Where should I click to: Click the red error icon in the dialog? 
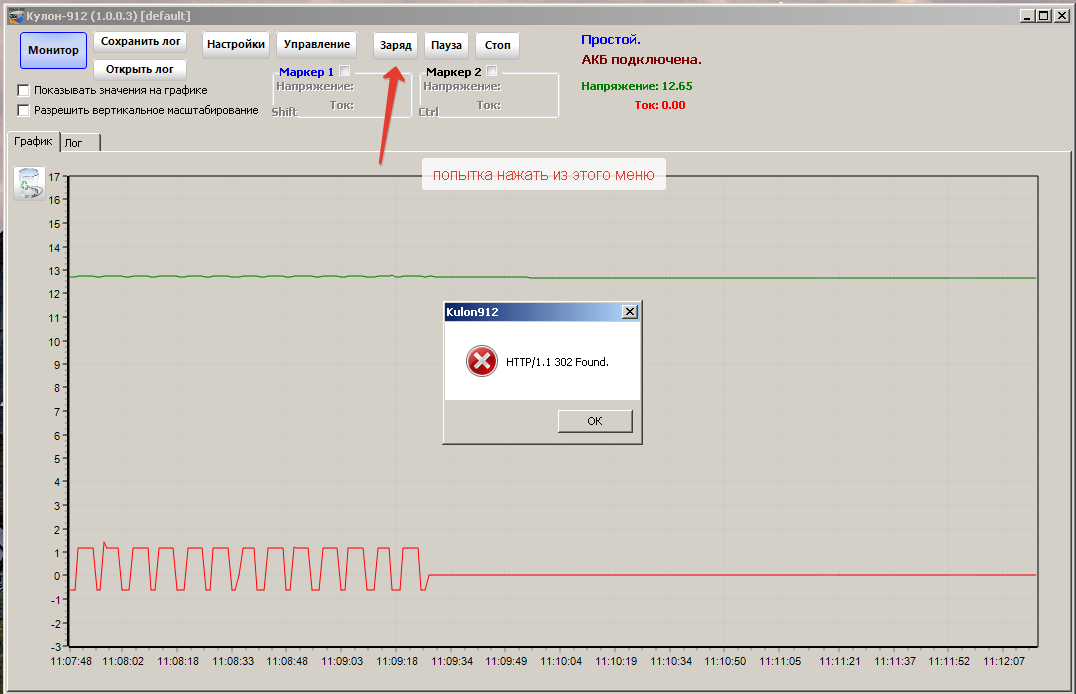tap(481, 361)
